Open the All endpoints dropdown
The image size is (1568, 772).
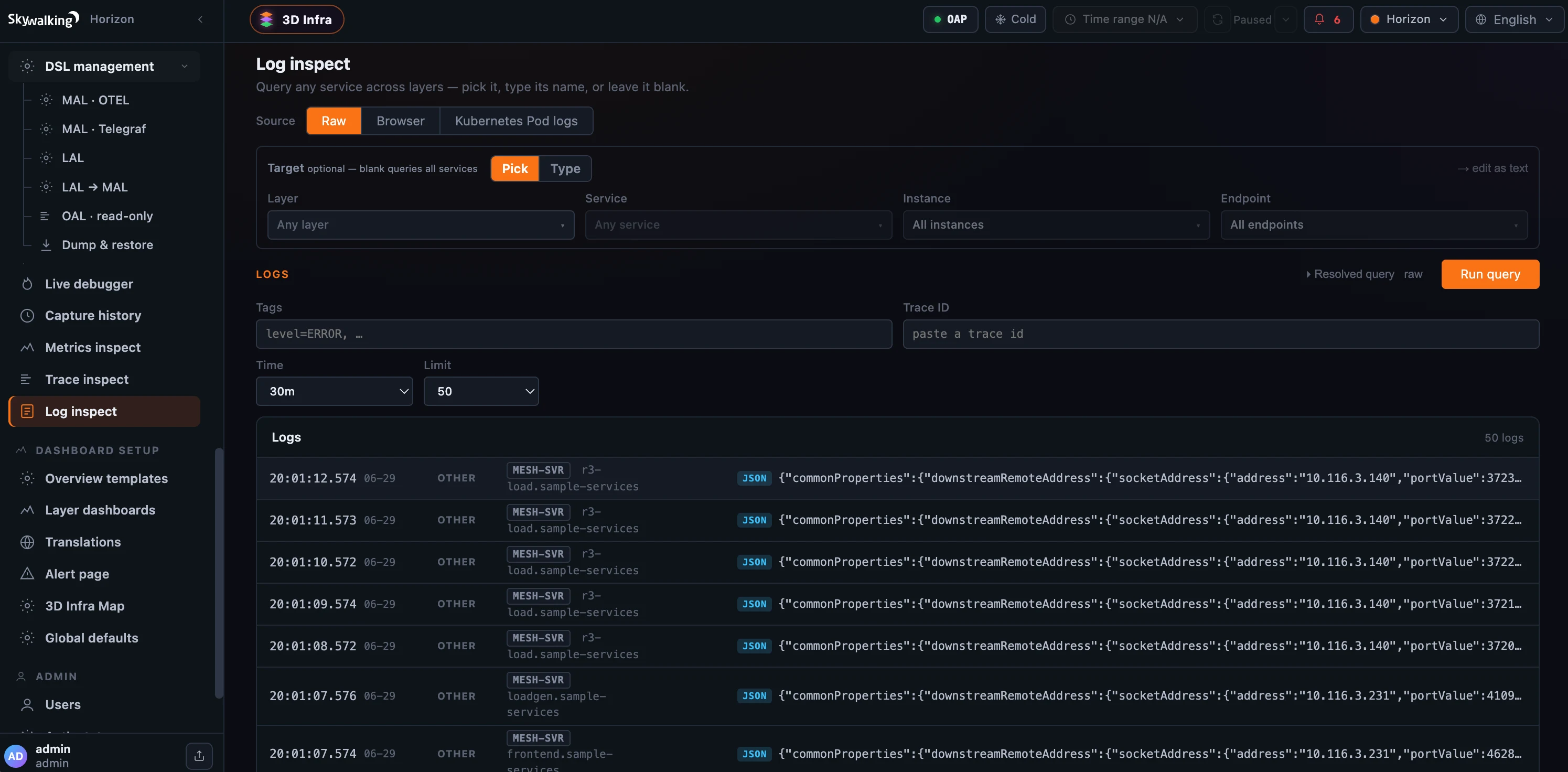pyautogui.click(x=1374, y=224)
